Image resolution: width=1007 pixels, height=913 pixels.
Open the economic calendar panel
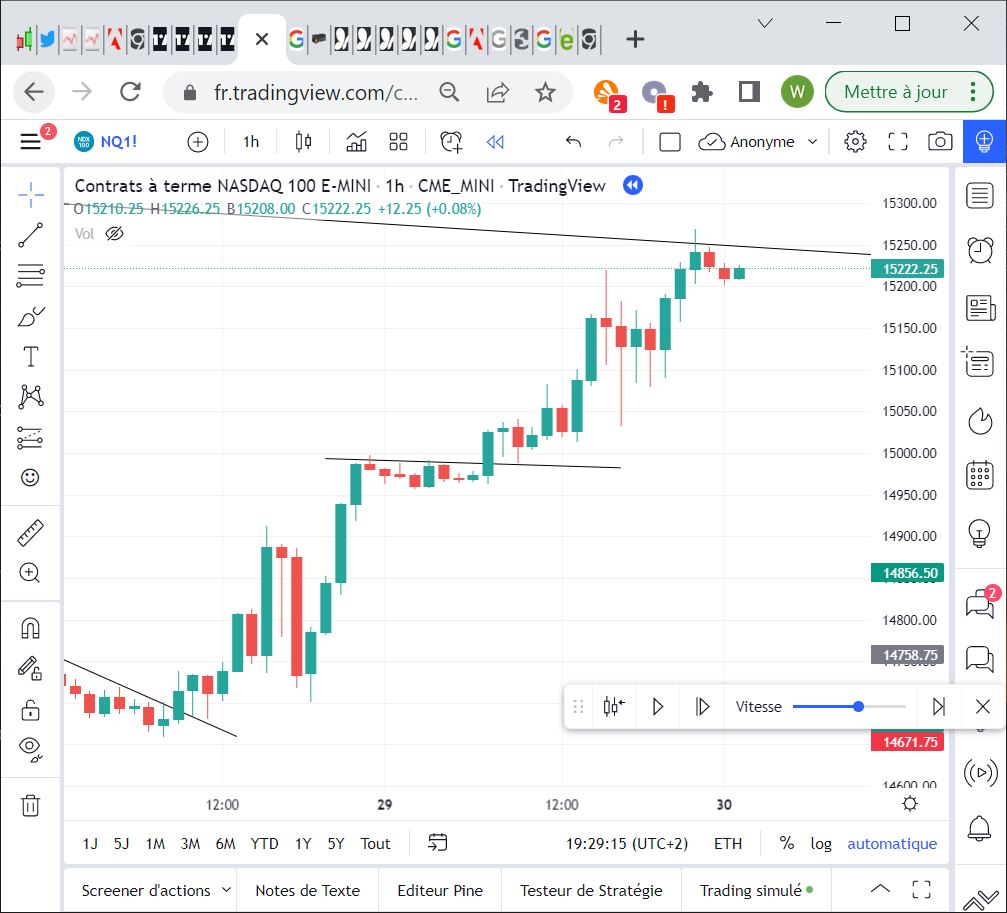tap(980, 476)
